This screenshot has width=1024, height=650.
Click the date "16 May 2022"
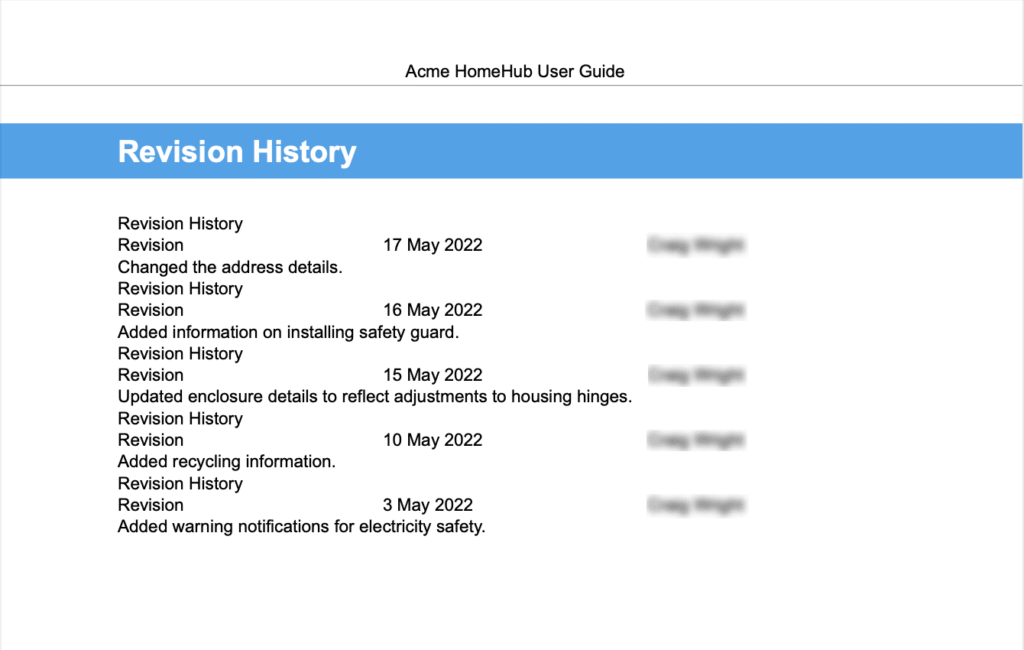pyautogui.click(x=433, y=310)
